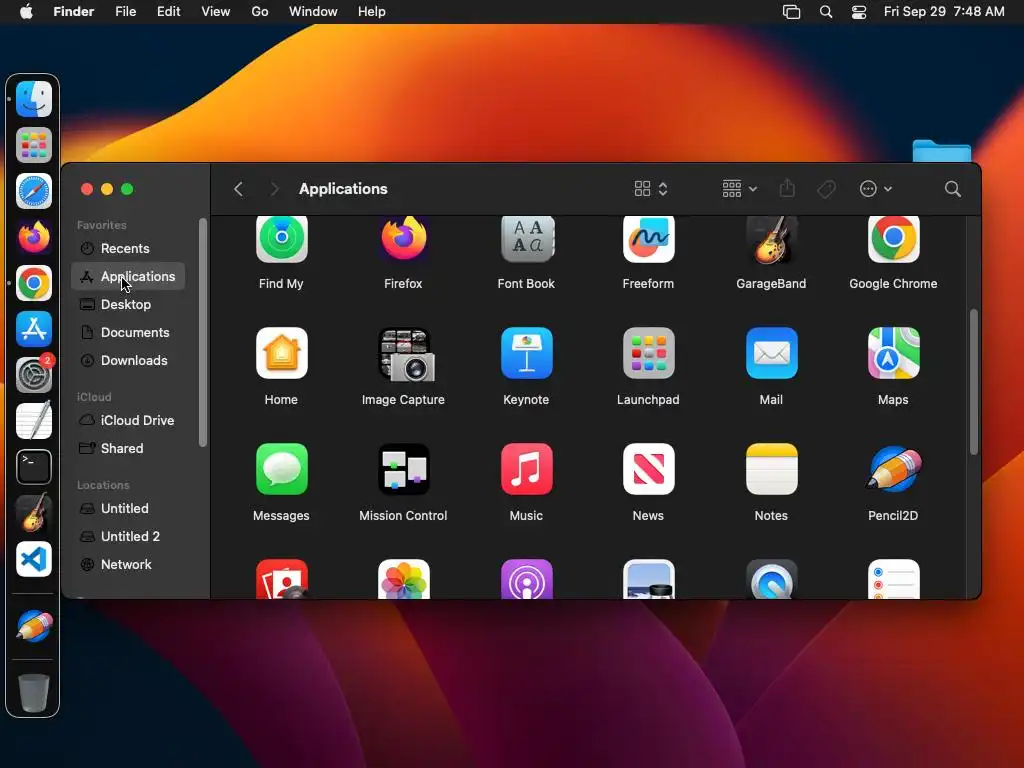Open the Group By dropdown in toolbar
1024x768 pixels.
(x=739, y=189)
